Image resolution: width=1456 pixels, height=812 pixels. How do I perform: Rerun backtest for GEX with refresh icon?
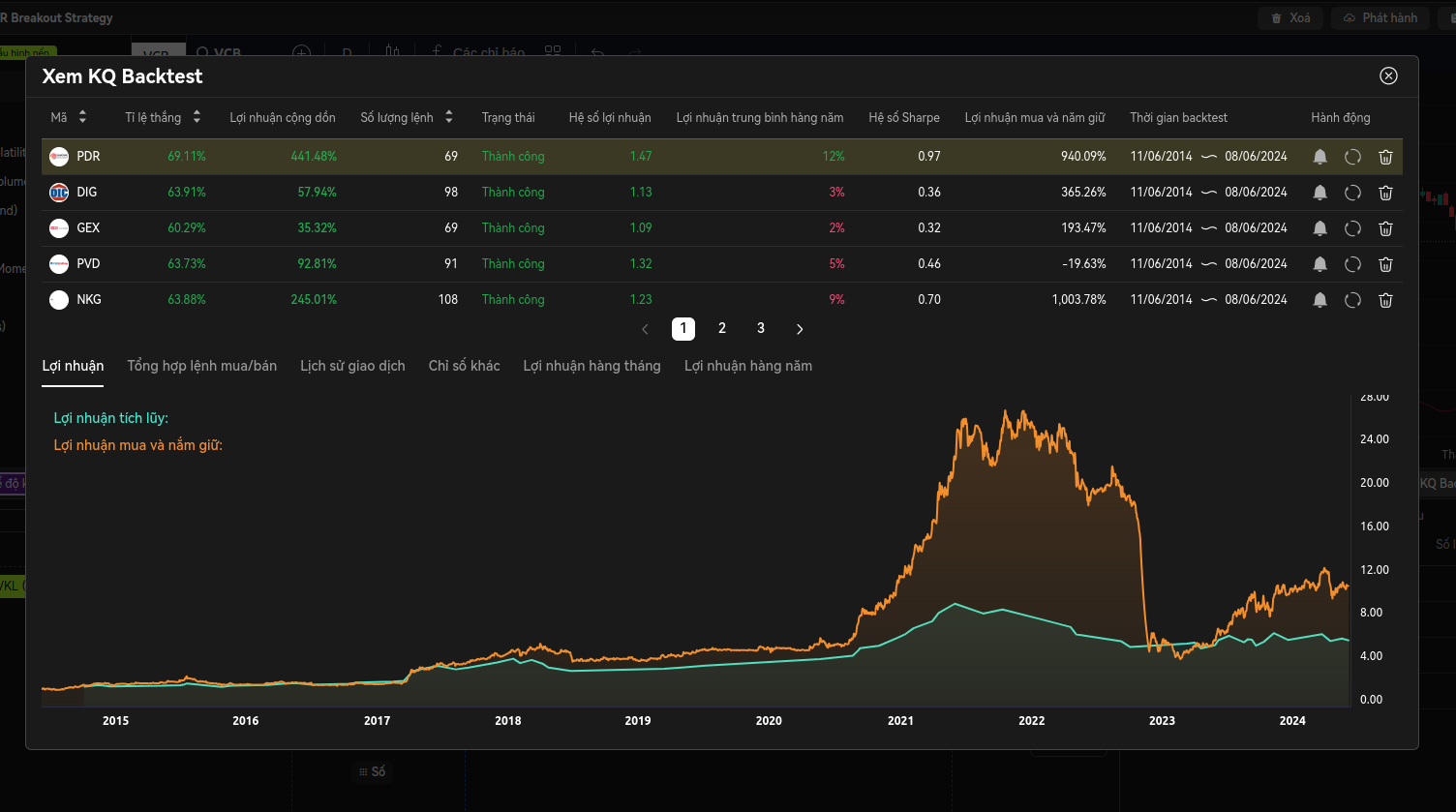[x=1352, y=228]
